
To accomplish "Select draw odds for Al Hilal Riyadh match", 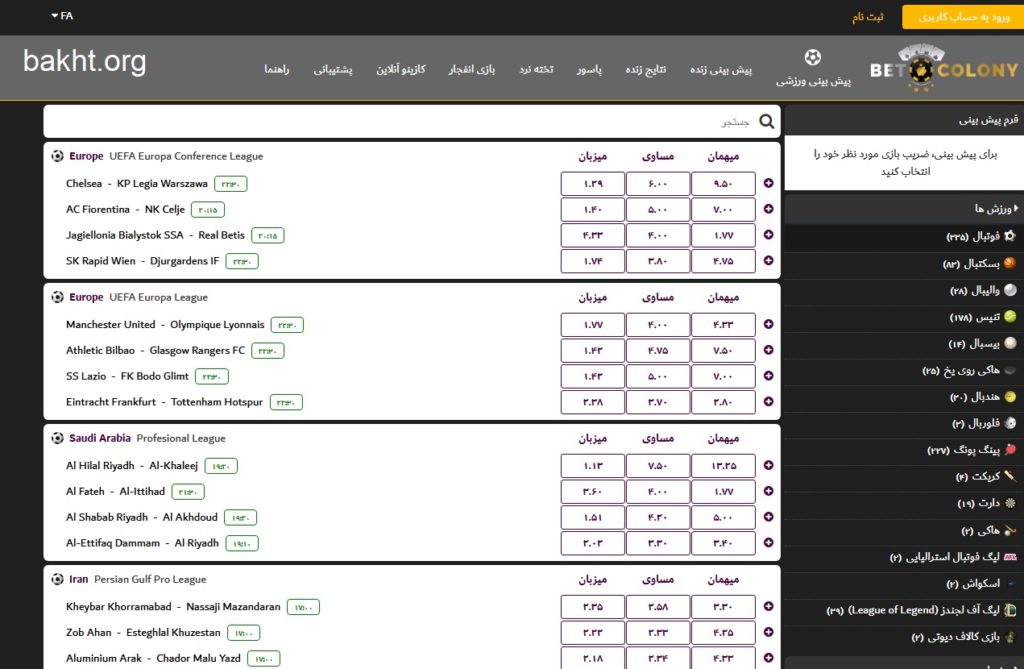I will pyautogui.click(x=658, y=466).
